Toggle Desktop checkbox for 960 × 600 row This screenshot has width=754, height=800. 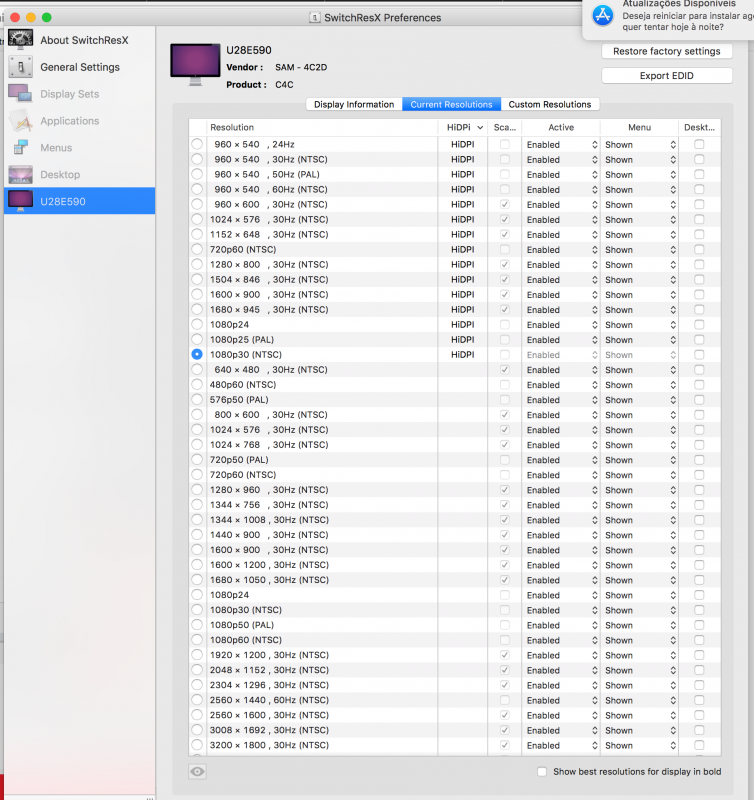[x=699, y=204]
